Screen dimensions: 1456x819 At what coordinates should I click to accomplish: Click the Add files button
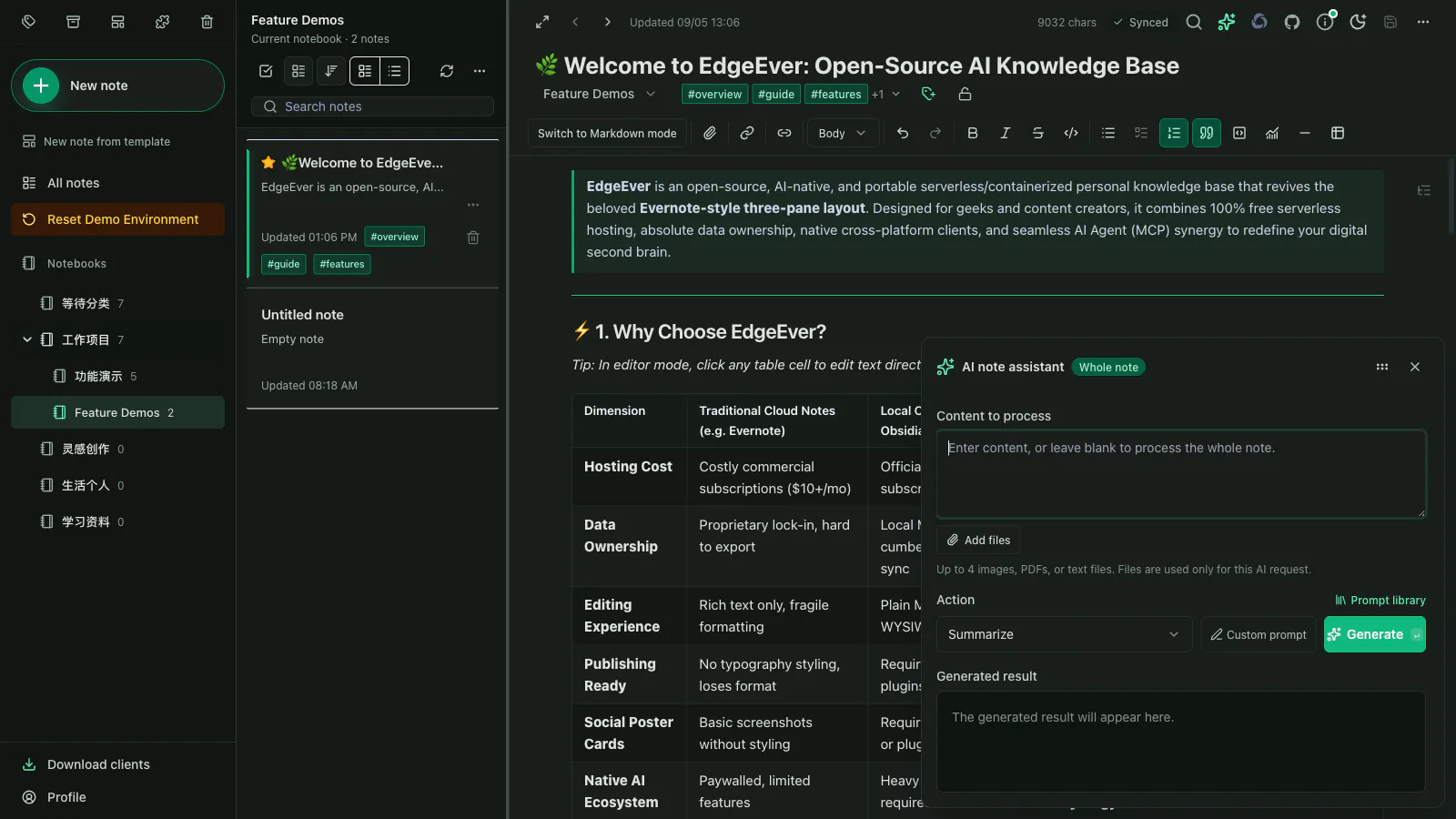pyautogui.click(x=978, y=540)
